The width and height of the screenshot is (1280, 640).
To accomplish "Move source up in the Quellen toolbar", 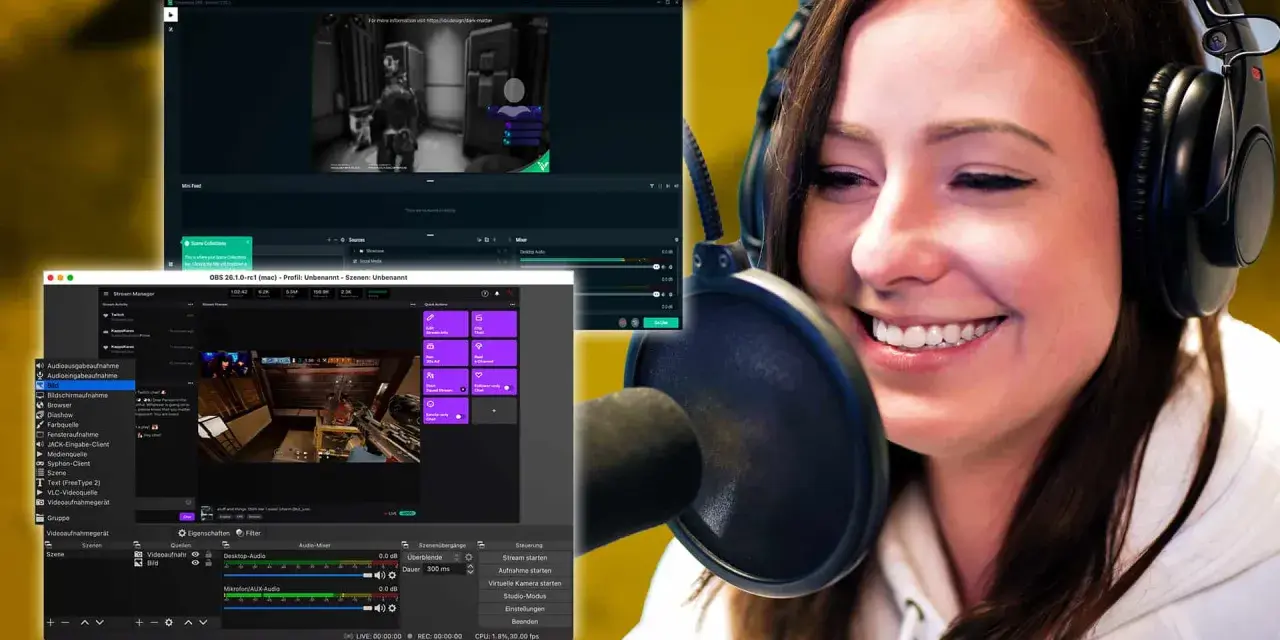I will [187, 622].
